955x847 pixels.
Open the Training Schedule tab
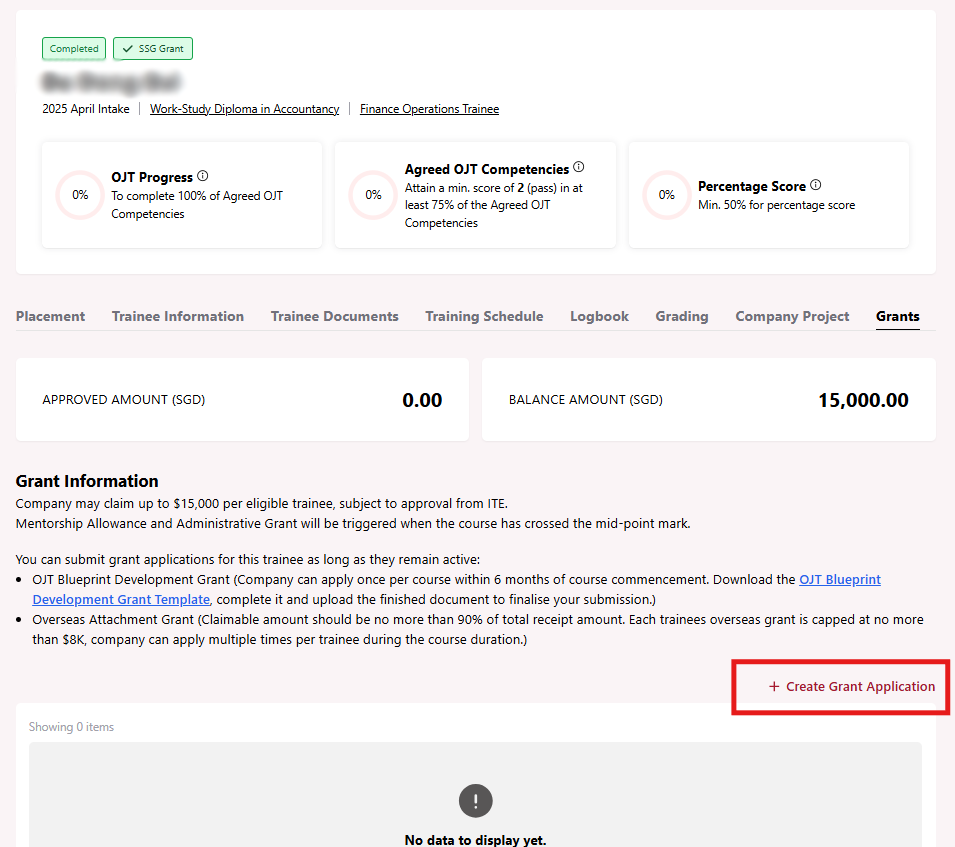coord(484,316)
